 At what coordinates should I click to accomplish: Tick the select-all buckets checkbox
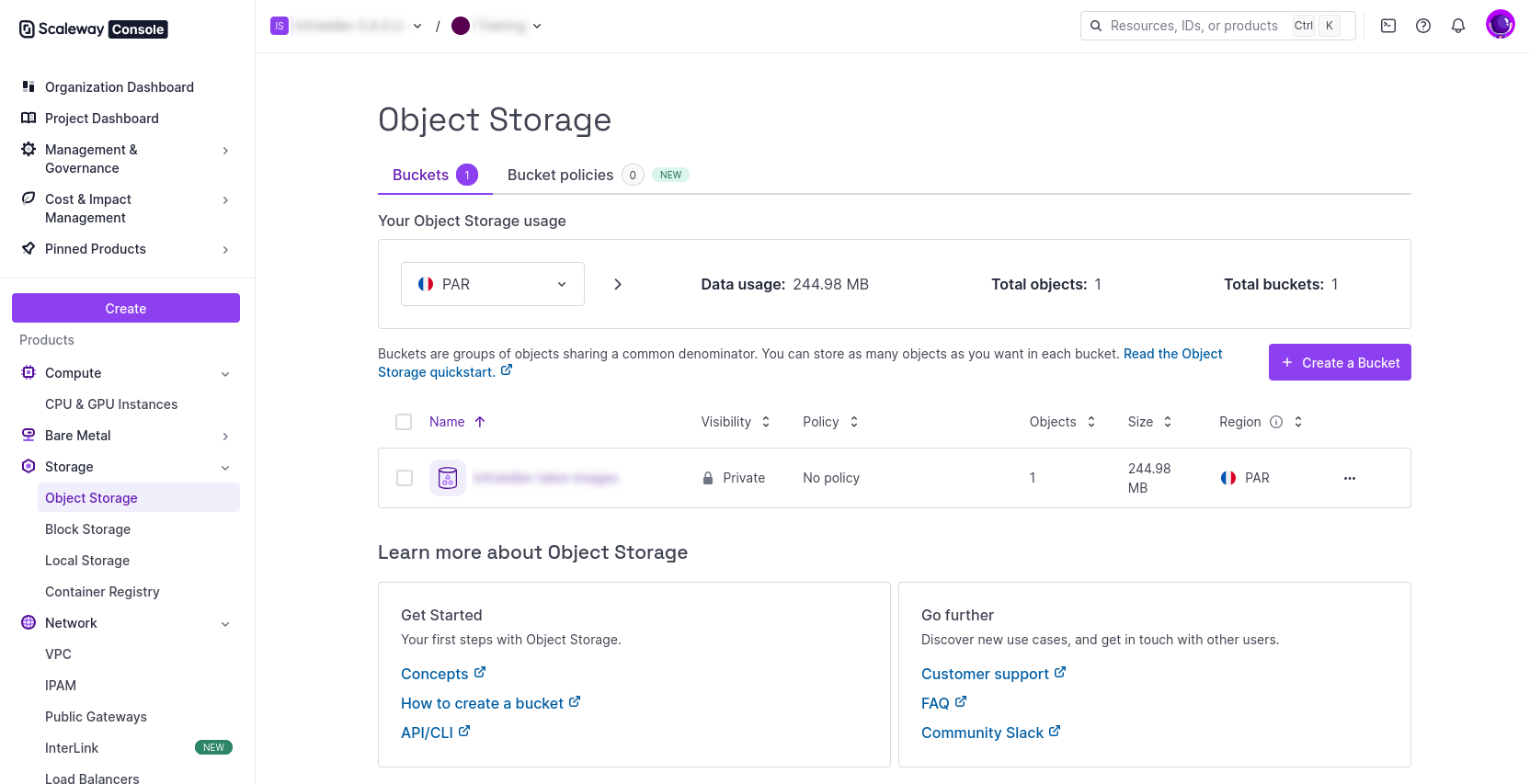[404, 422]
